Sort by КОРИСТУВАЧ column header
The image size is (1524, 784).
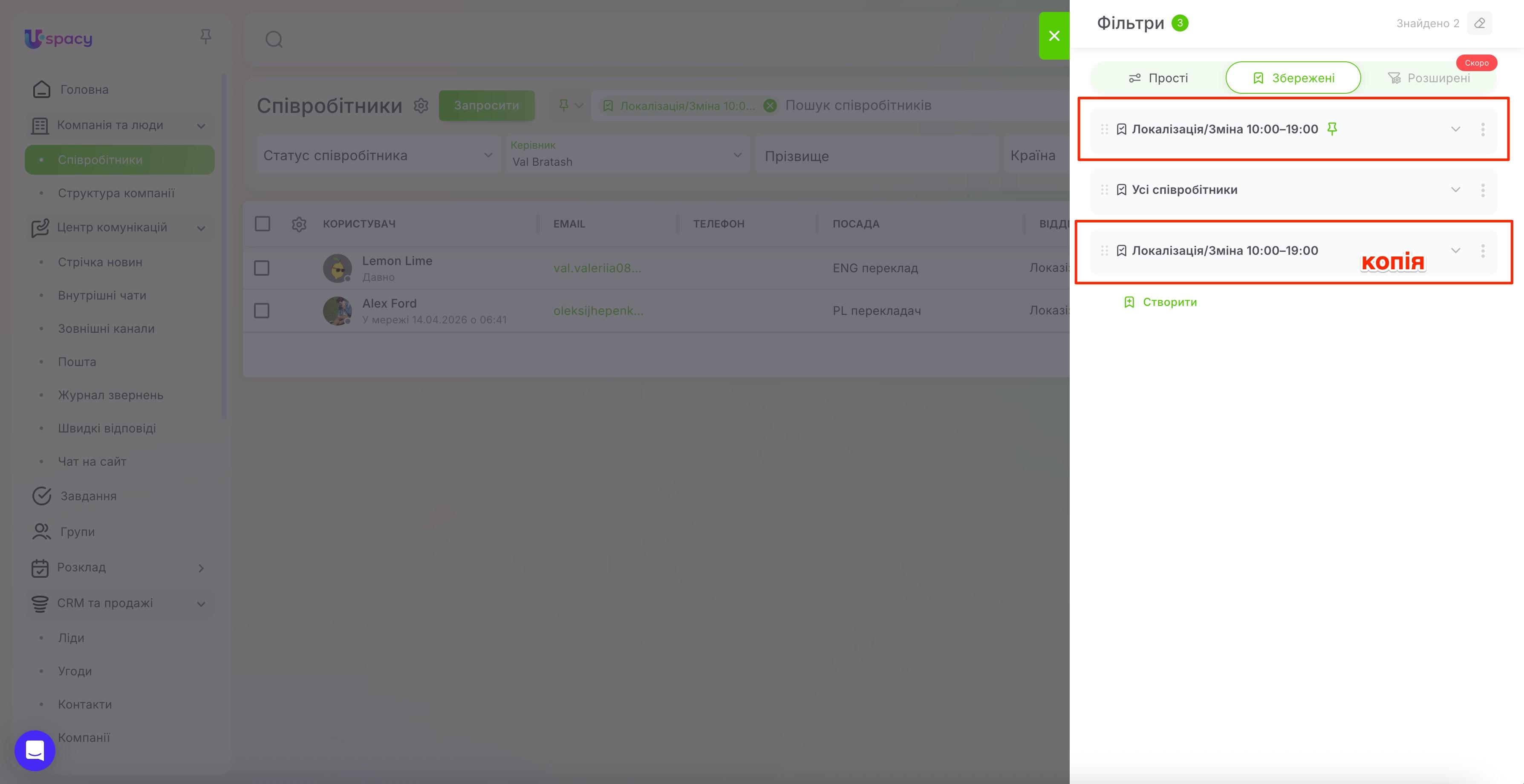pyautogui.click(x=359, y=224)
